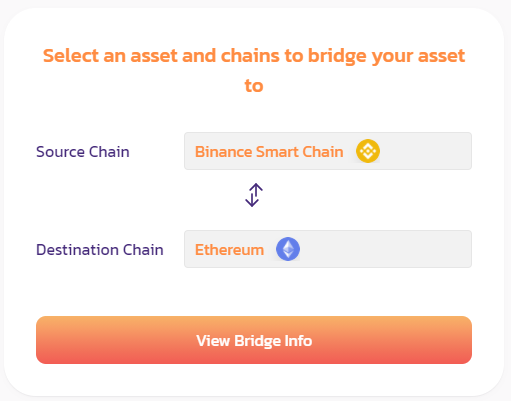Click the Source Chain label
Image resolution: width=511 pixels, height=401 pixels.
83,152
